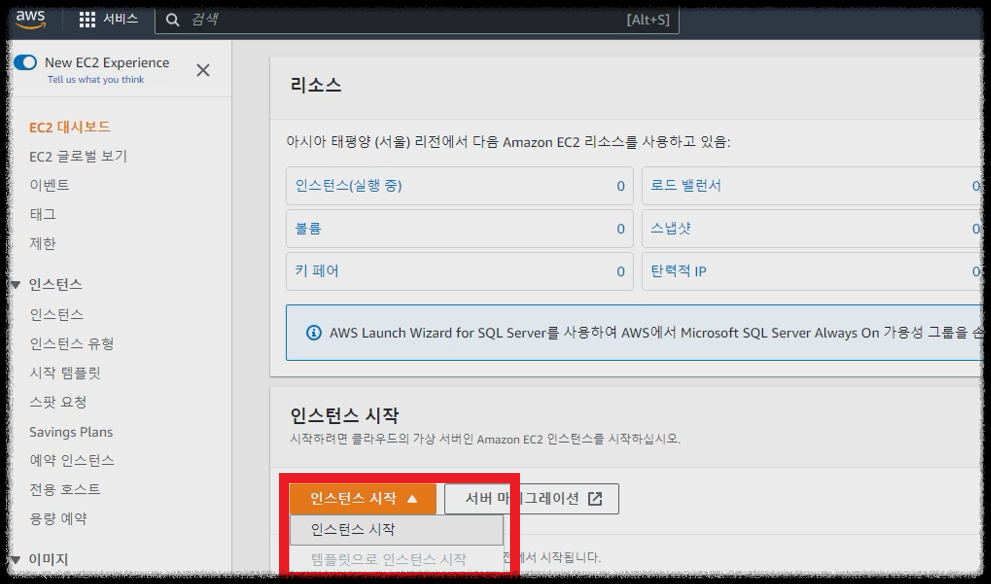Click the orange 인스턴스 시작 dropdown button
Screen dimensions: 991x584
pos(363,499)
